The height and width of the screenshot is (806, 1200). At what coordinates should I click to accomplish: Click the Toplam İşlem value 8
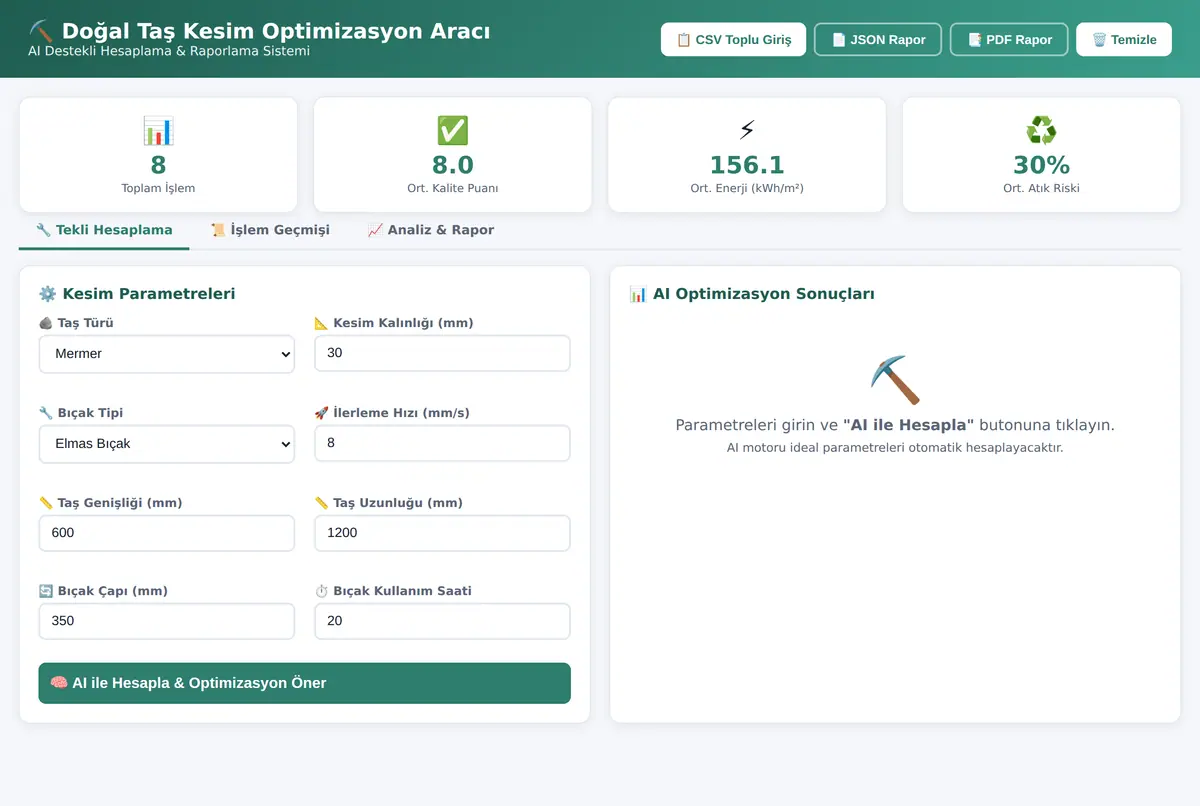point(158,165)
